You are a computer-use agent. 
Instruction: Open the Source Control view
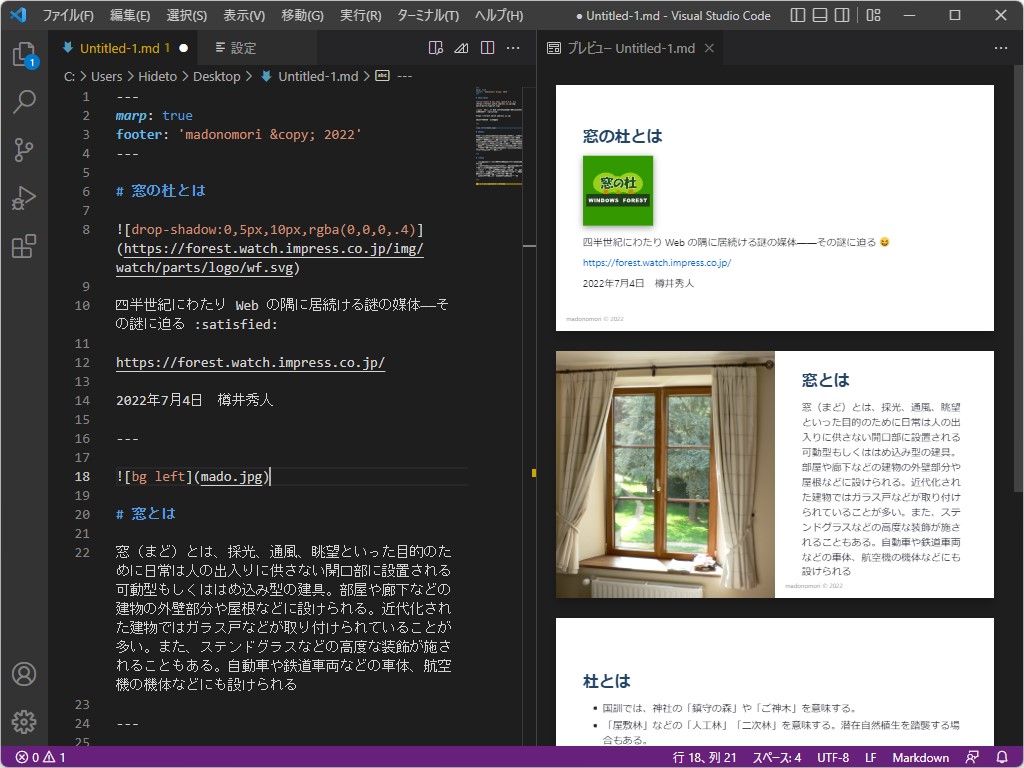[24, 151]
